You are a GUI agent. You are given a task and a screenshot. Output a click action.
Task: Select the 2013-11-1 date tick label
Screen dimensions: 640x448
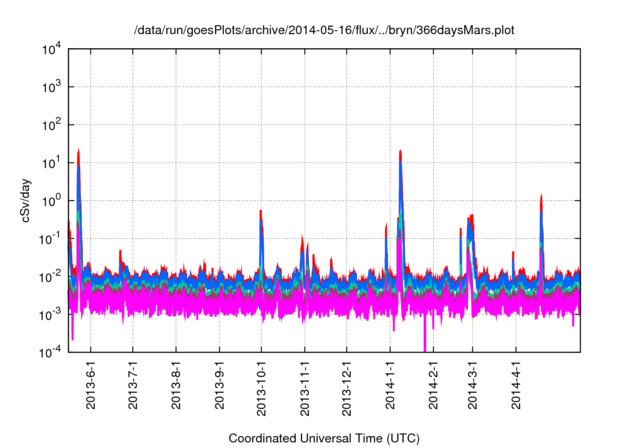click(x=304, y=387)
